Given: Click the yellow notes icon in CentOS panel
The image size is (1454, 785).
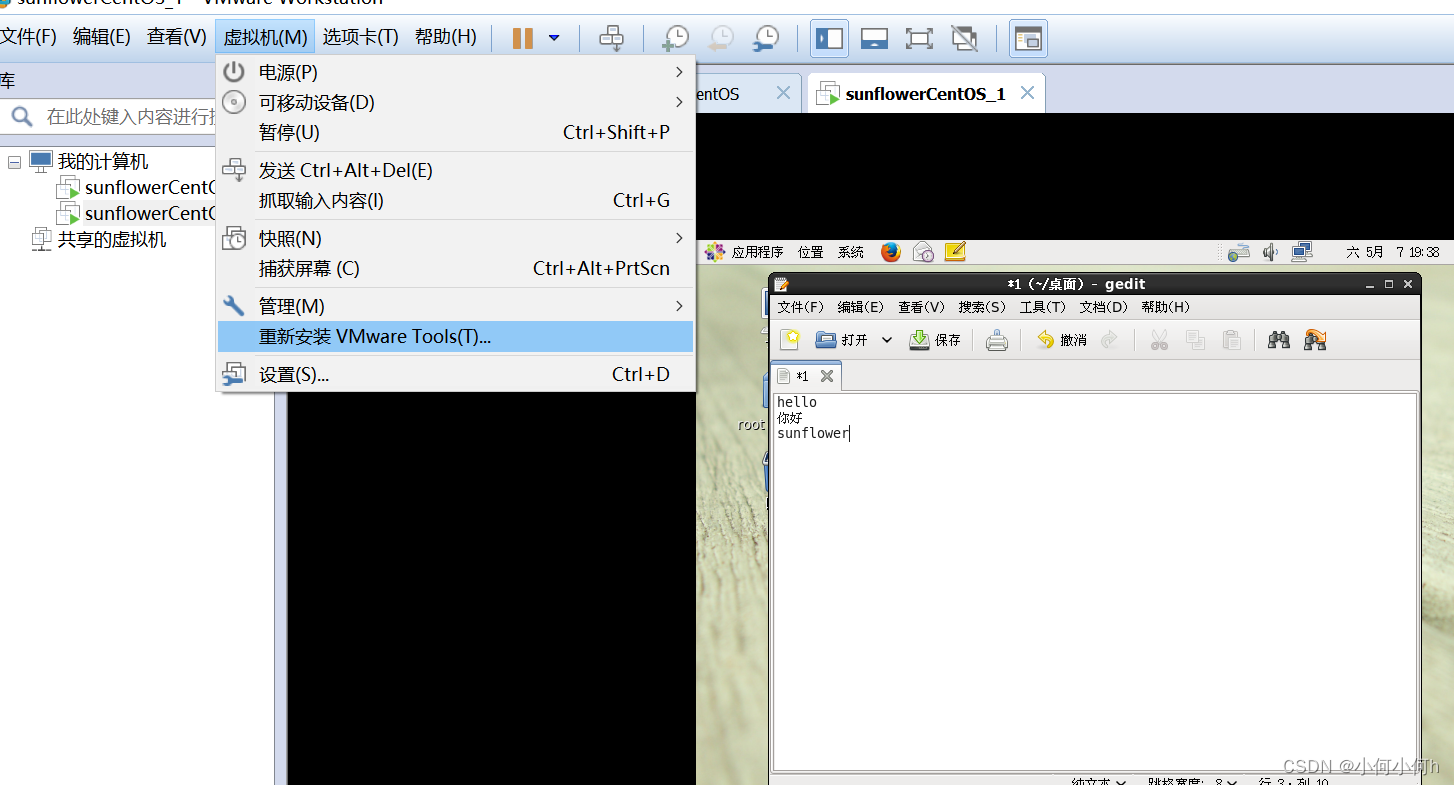Looking at the screenshot, I should (955, 252).
